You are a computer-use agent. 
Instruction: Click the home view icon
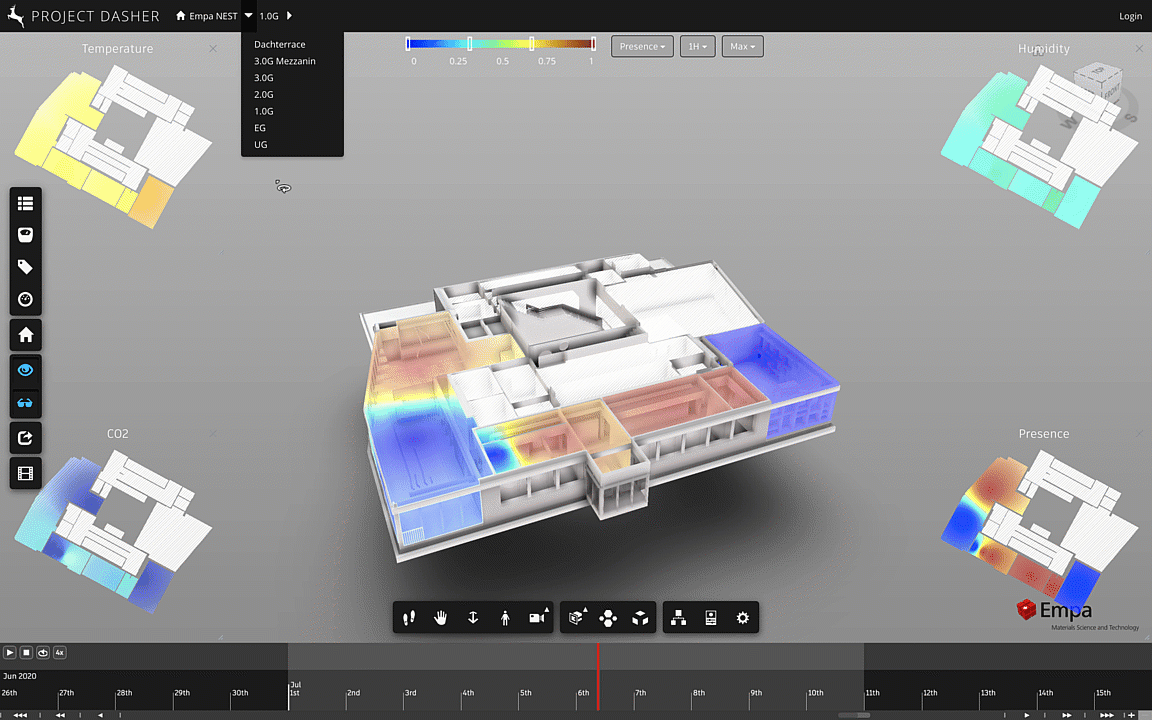click(26, 335)
